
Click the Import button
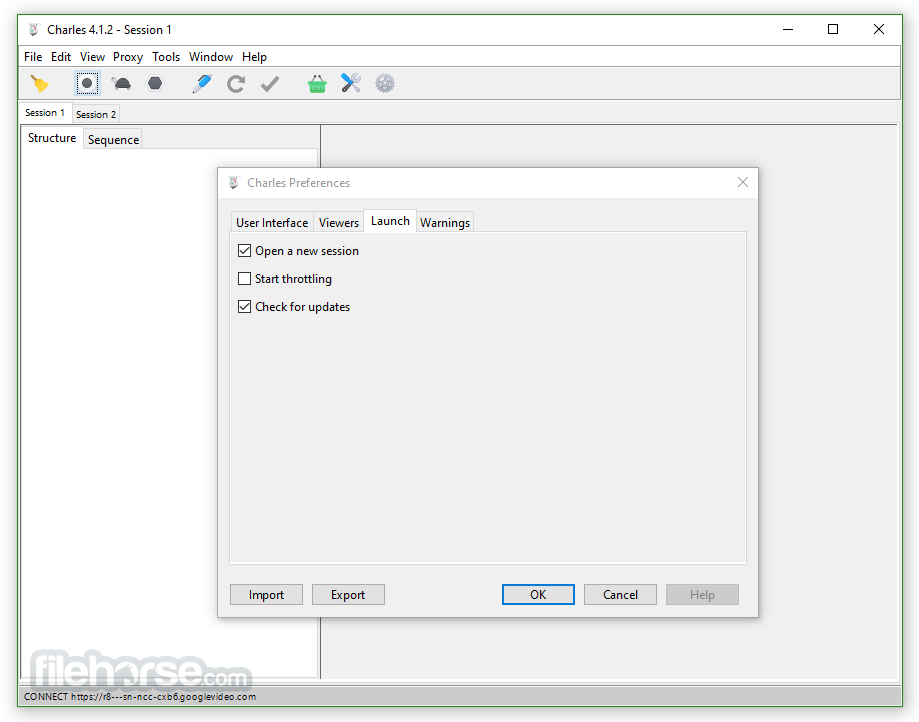click(266, 595)
